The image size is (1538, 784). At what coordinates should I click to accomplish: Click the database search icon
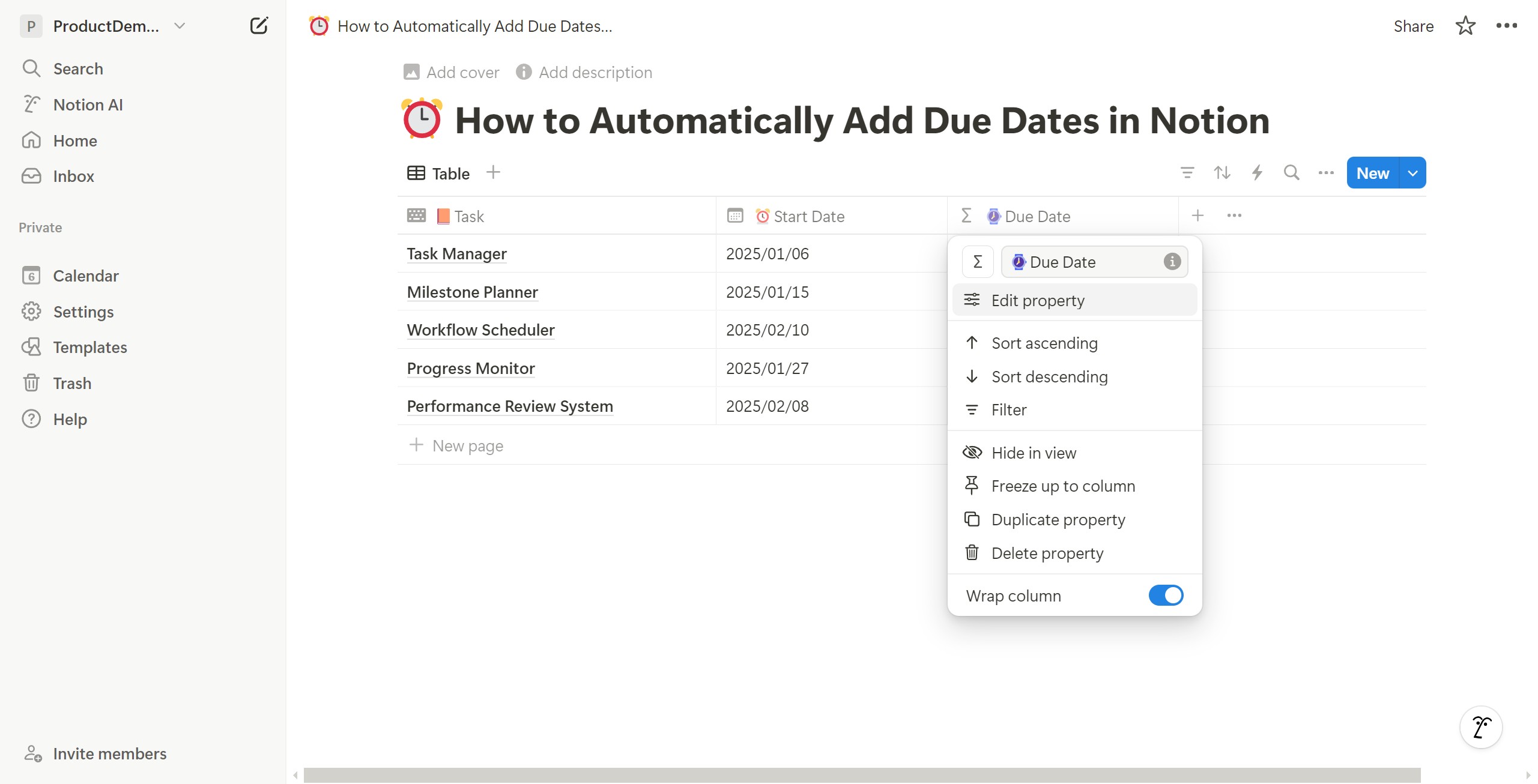(x=1292, y=173)
